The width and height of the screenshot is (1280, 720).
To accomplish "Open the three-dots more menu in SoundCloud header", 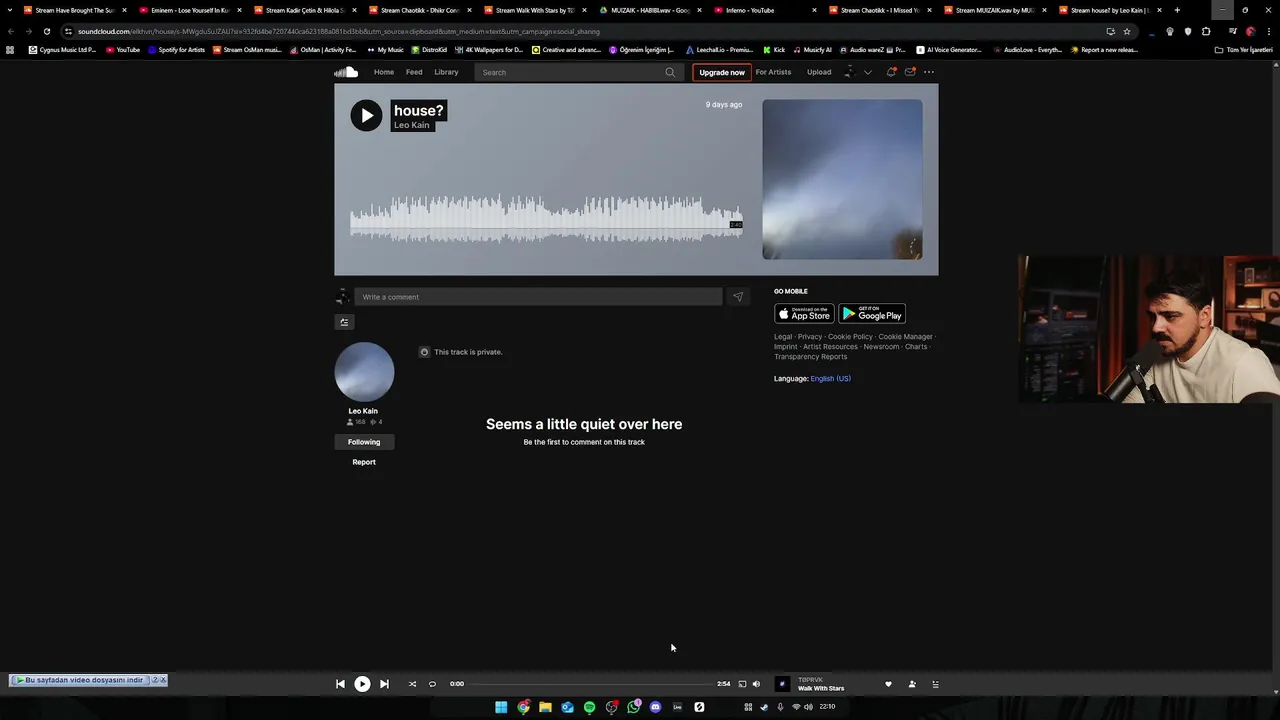I will pyautogui.click(x=929, y=72).
